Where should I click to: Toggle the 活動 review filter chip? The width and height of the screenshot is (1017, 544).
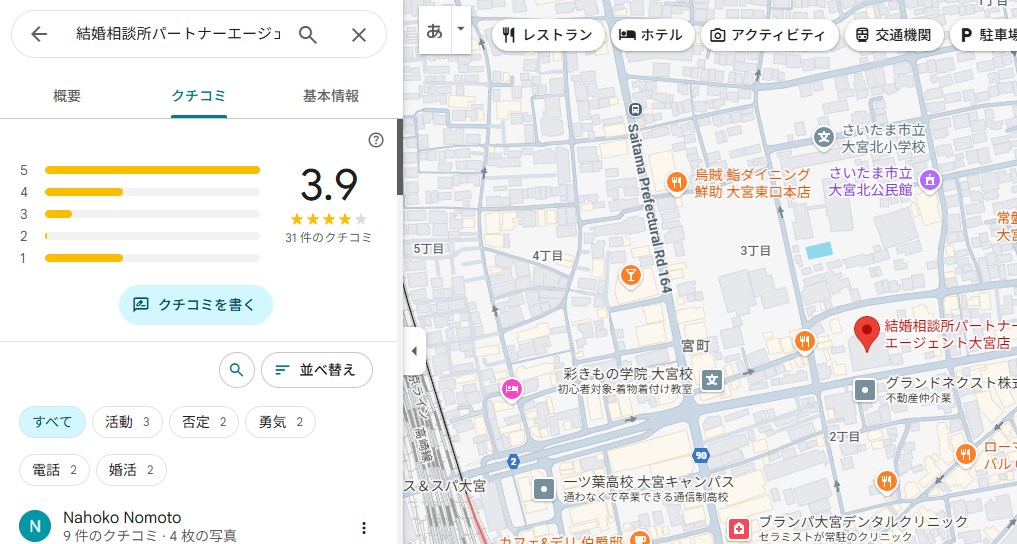click(x=127, y=422)
